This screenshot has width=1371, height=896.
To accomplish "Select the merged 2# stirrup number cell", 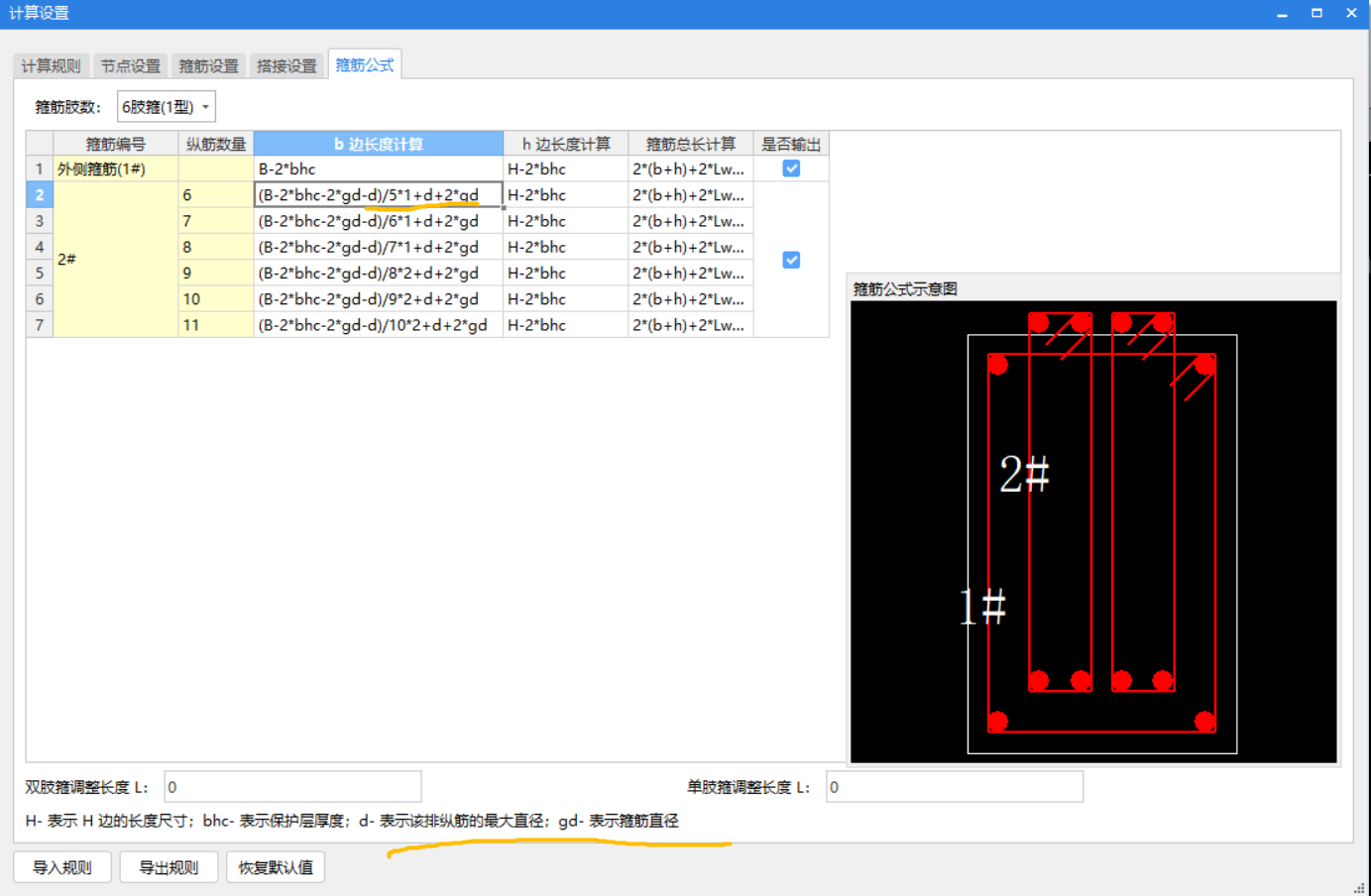I will pyautogui.click(x=116, y=260).
